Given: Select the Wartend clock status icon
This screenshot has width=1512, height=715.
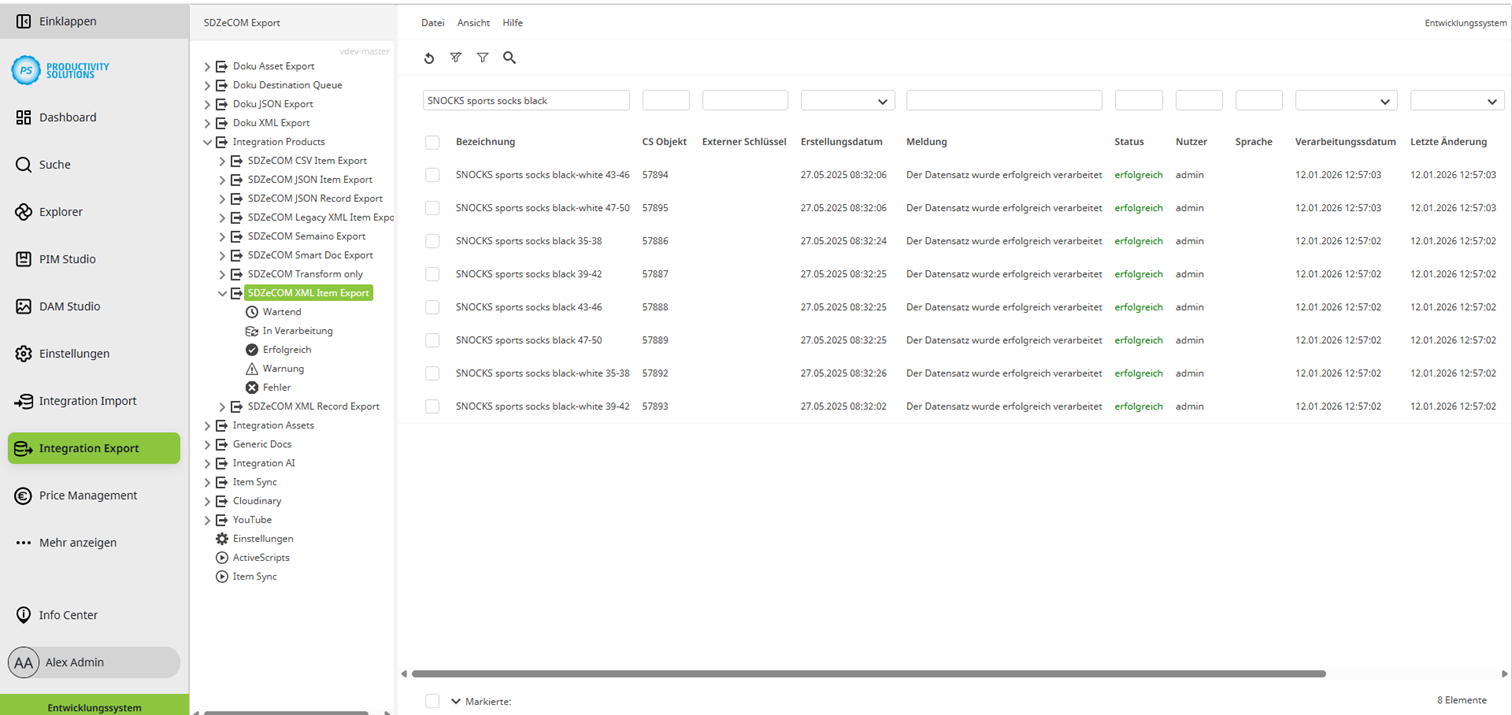Looking at the screenshot, I should point(251,311).
